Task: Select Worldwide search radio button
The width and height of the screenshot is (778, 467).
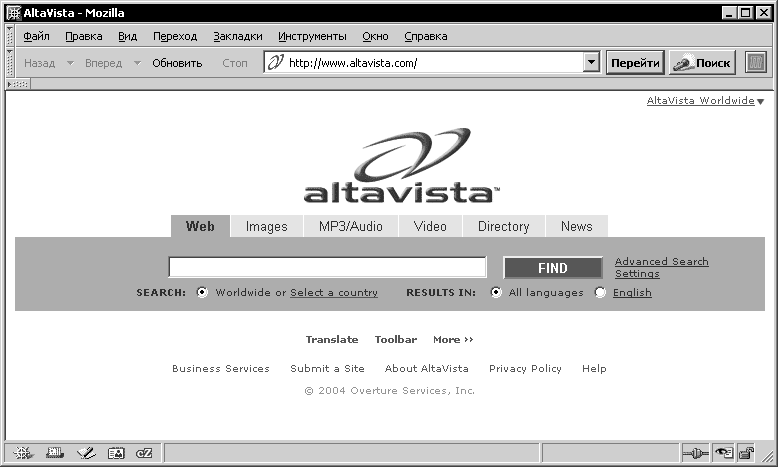Action: pyautogui.click(x=202, y=292)
